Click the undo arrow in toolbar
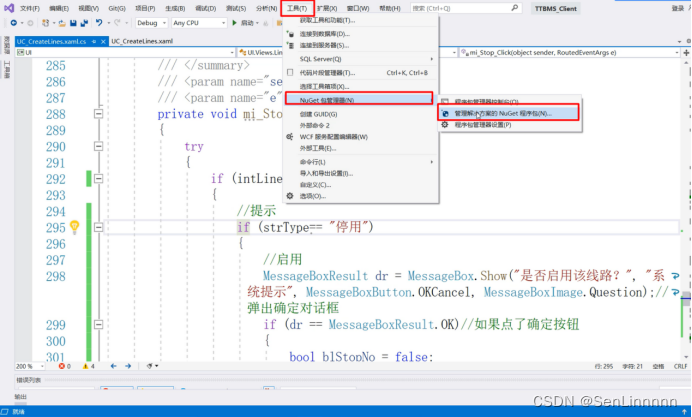This screenshot has height=417, width=692. 99,22
